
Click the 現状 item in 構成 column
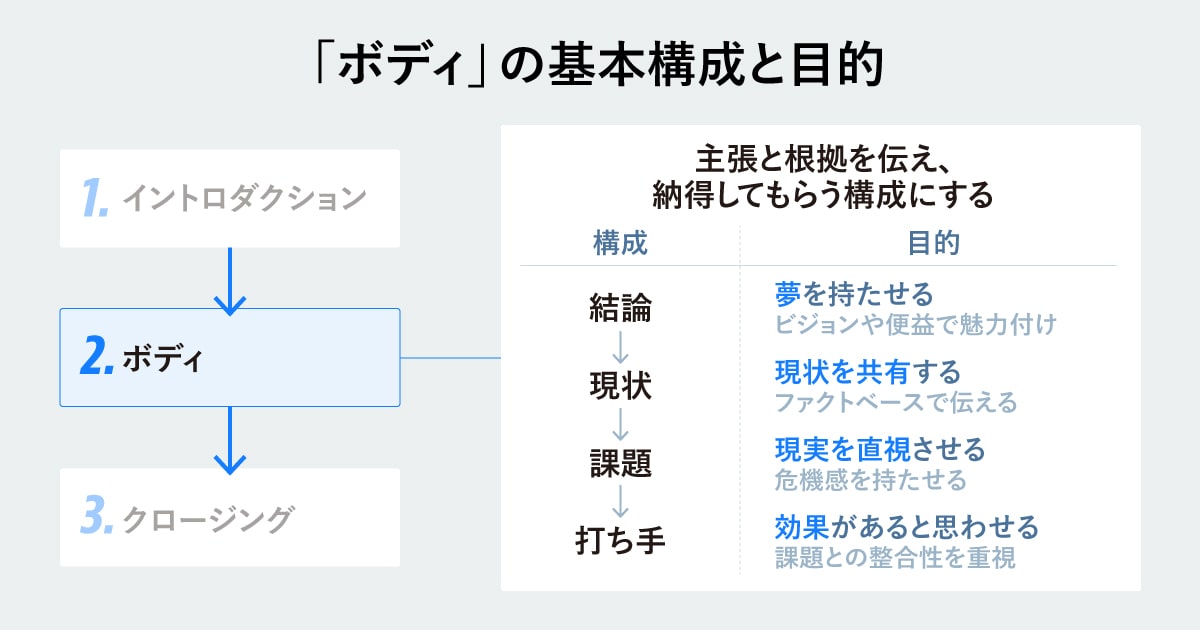tap(620, 387)
